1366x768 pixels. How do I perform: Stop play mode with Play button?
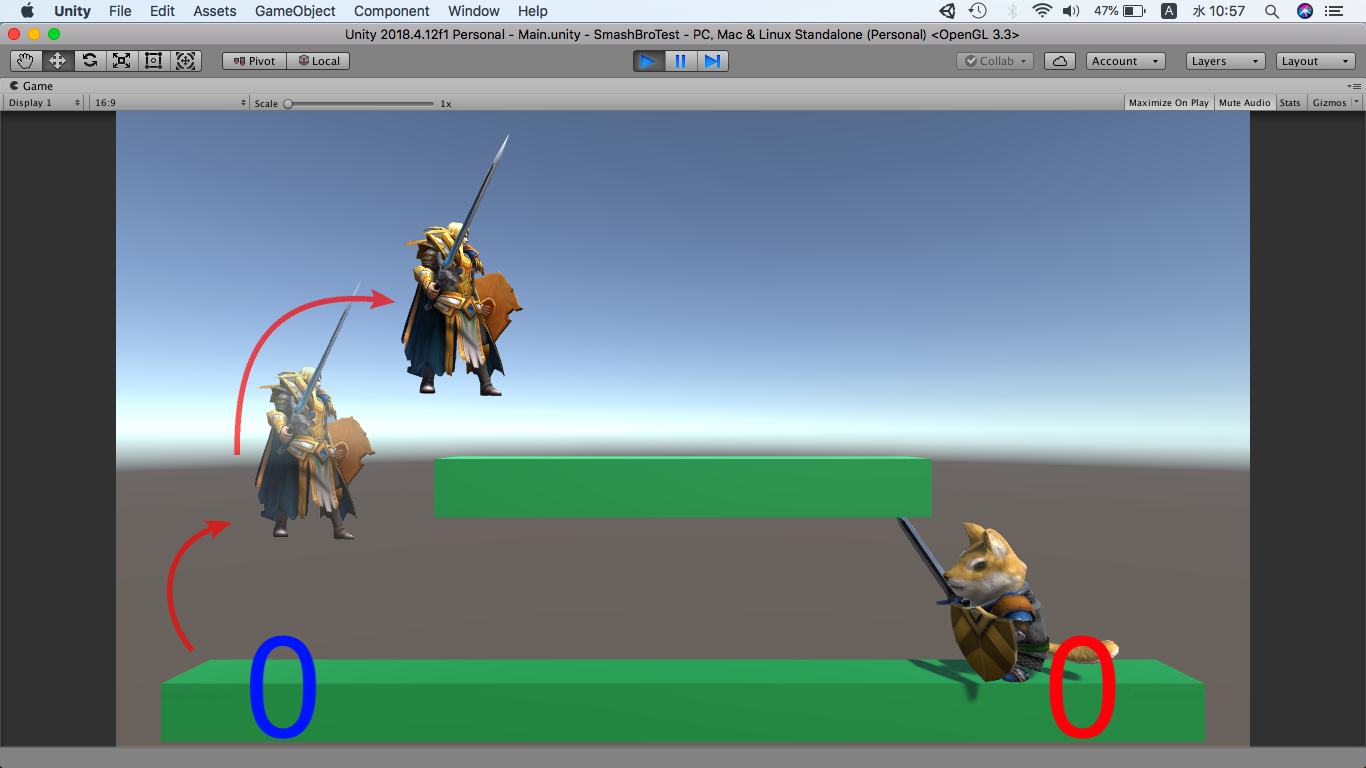point(648,61)
